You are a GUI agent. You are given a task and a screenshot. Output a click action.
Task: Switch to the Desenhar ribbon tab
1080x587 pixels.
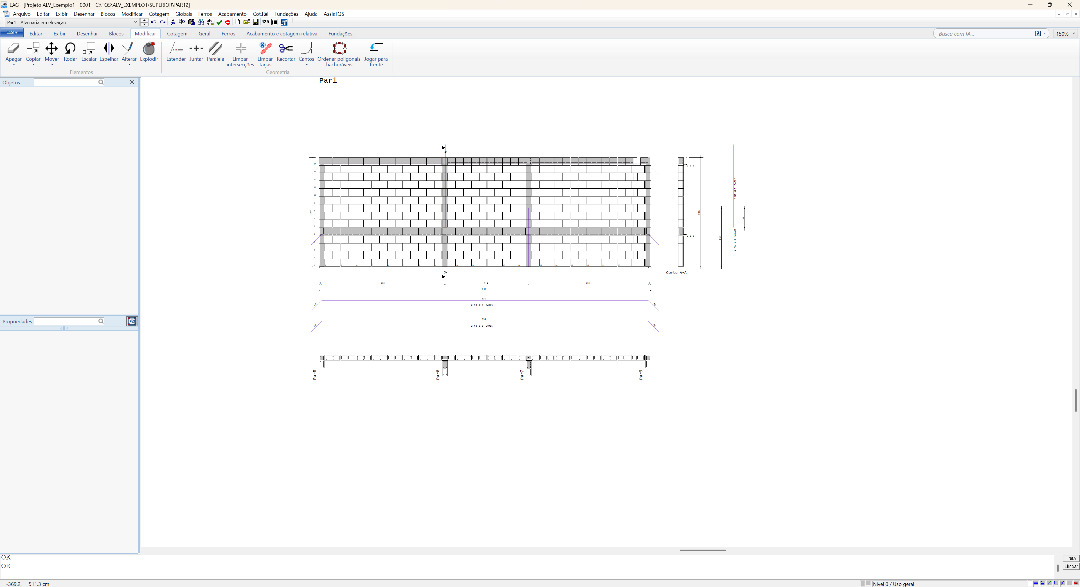(87, 33)
